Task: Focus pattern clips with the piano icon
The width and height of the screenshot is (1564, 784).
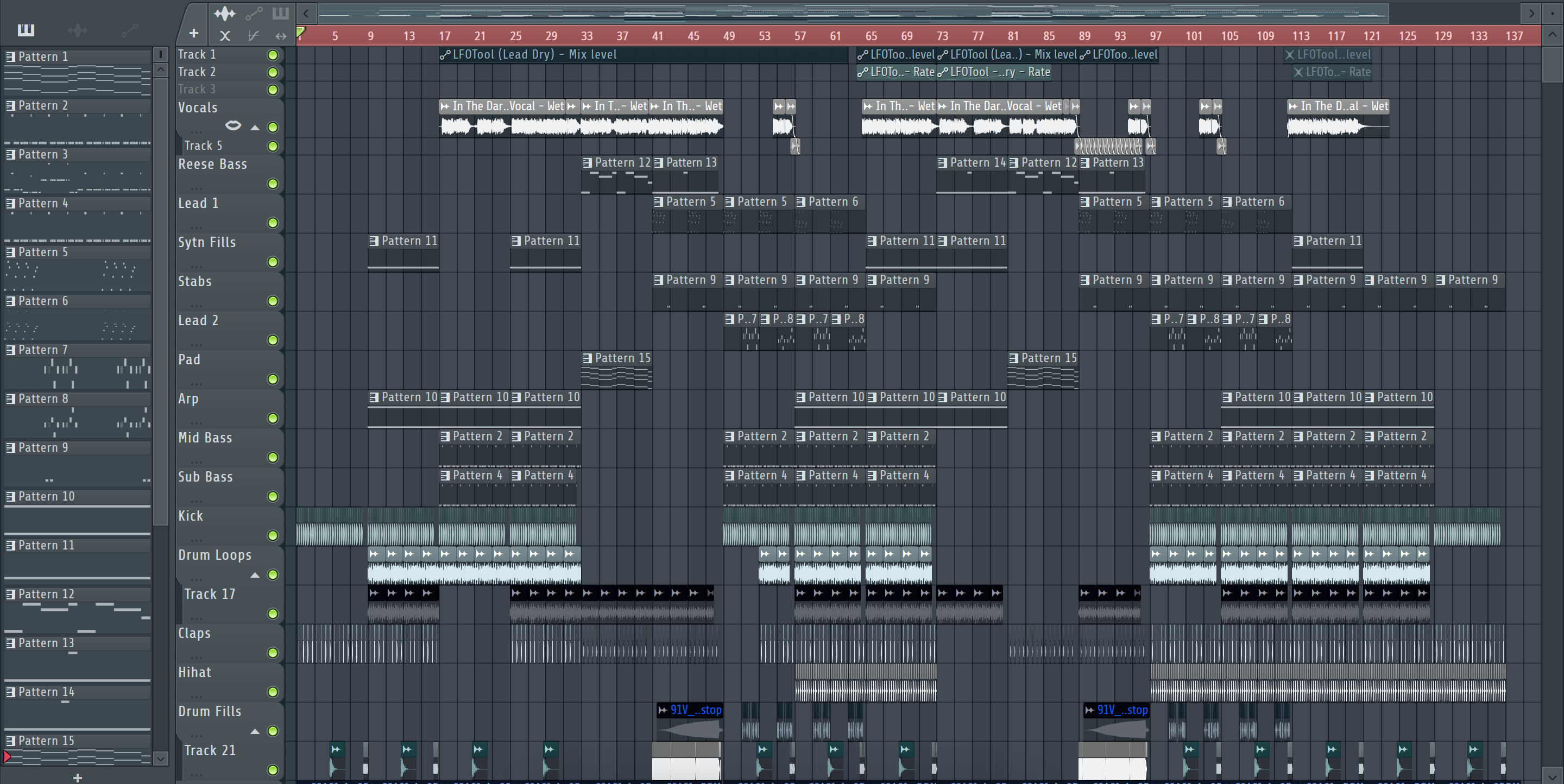Action: 281,12
